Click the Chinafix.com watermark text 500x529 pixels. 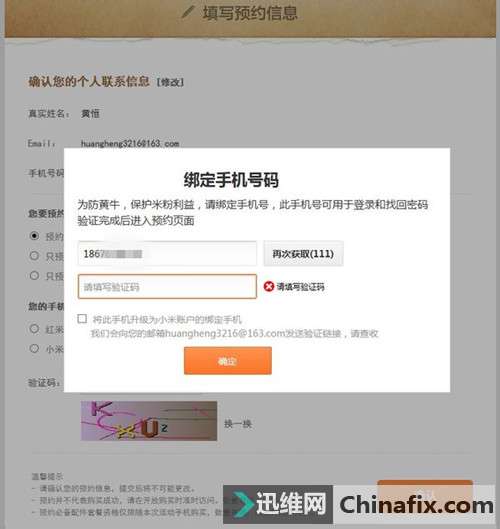point(416,505)
